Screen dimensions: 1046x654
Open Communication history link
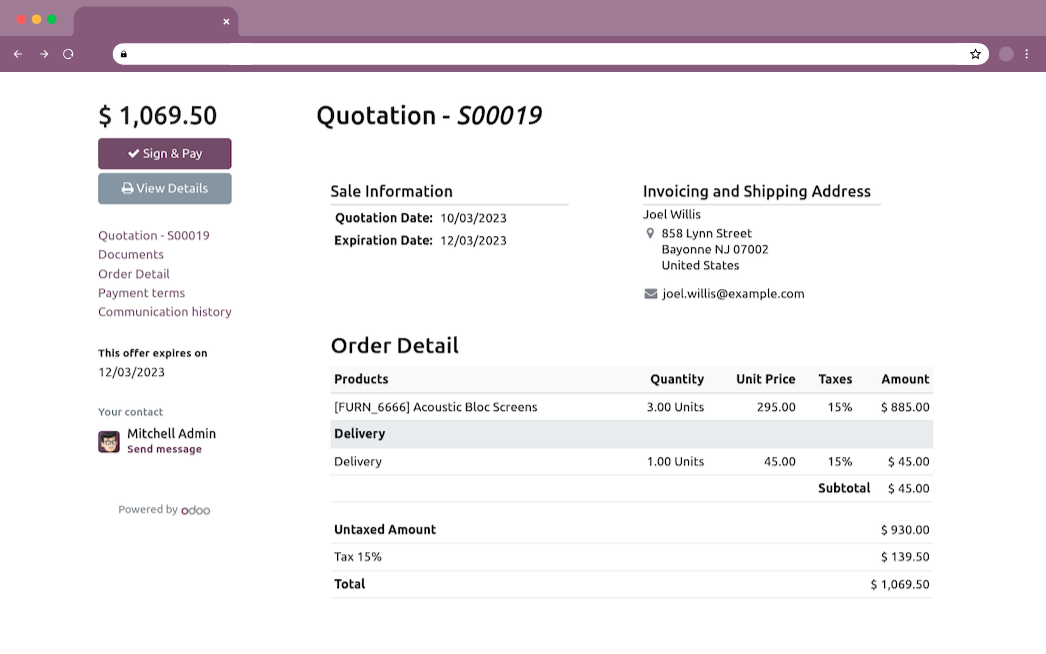(165, 312)
